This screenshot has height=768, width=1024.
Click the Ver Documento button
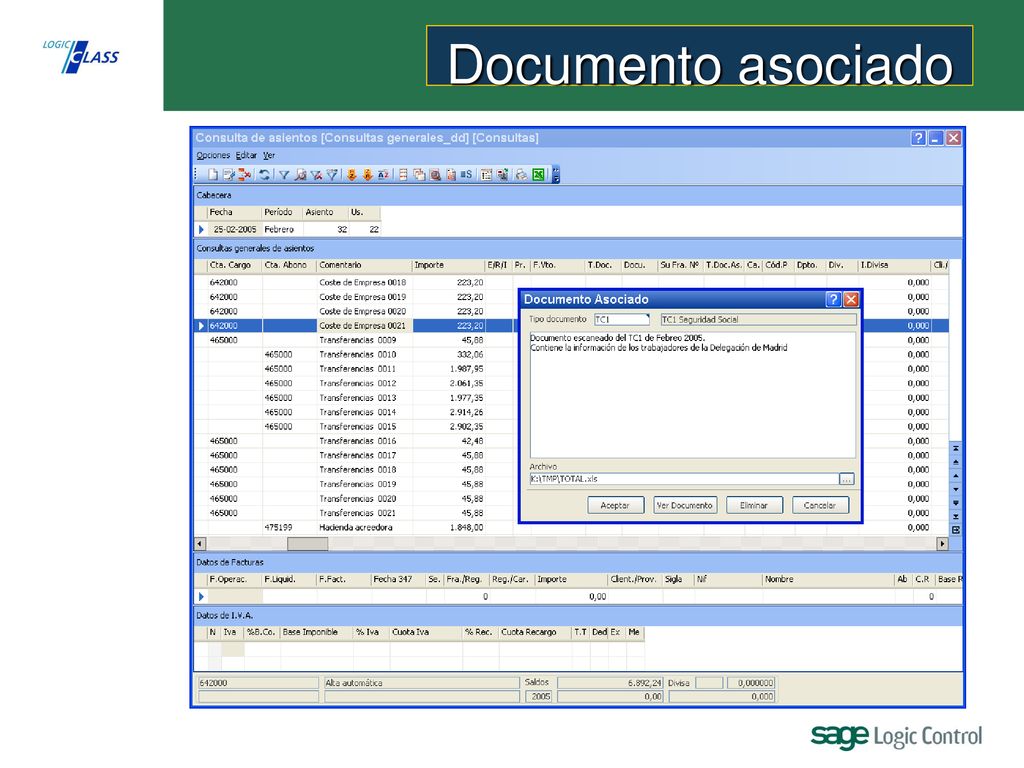(684, 505)
